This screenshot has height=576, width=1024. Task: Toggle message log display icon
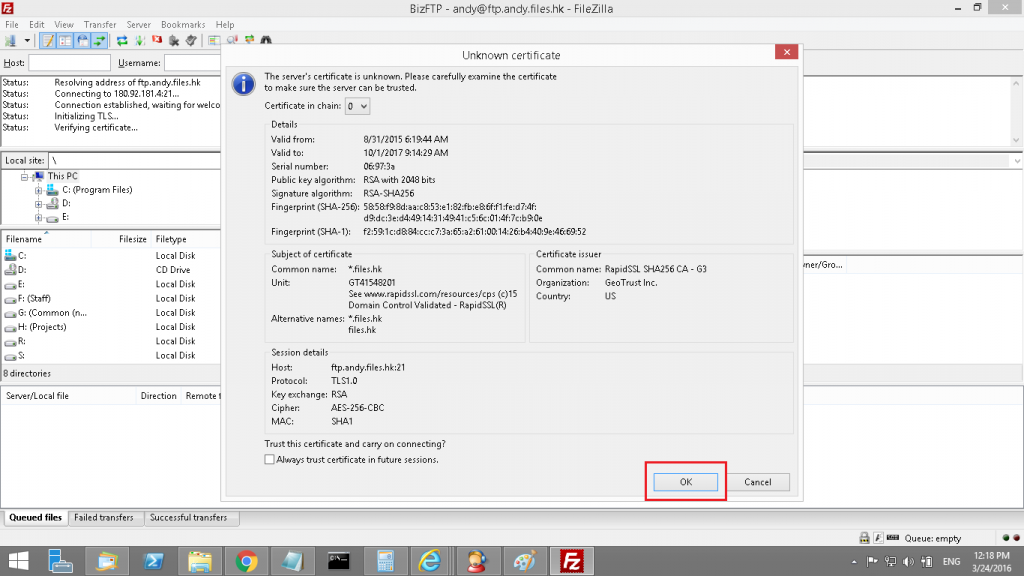tap(48, 40)
